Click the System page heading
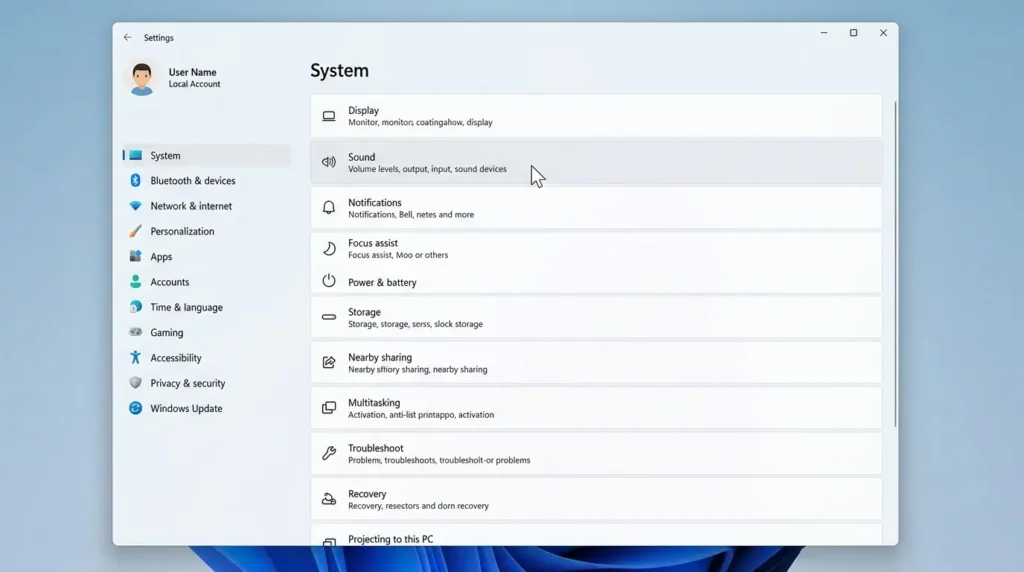Screen dimensions: 1024x572 click(339, 71)
